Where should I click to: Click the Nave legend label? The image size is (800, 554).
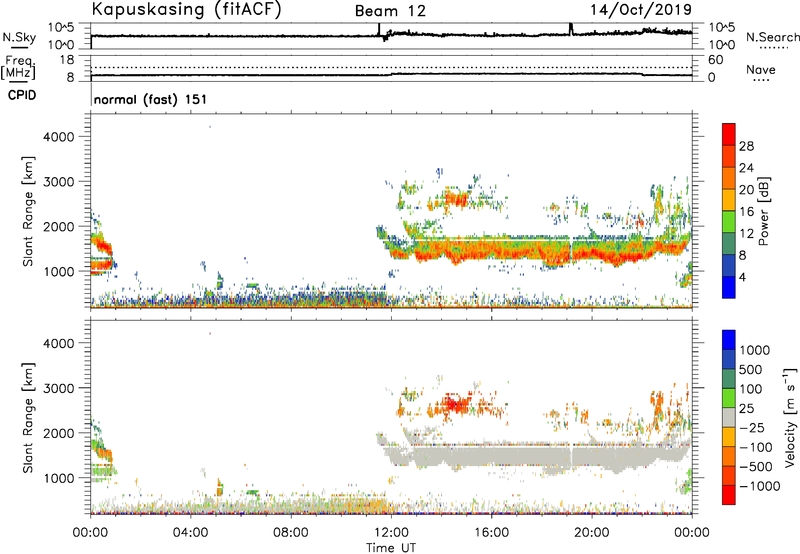click(761, 69)
